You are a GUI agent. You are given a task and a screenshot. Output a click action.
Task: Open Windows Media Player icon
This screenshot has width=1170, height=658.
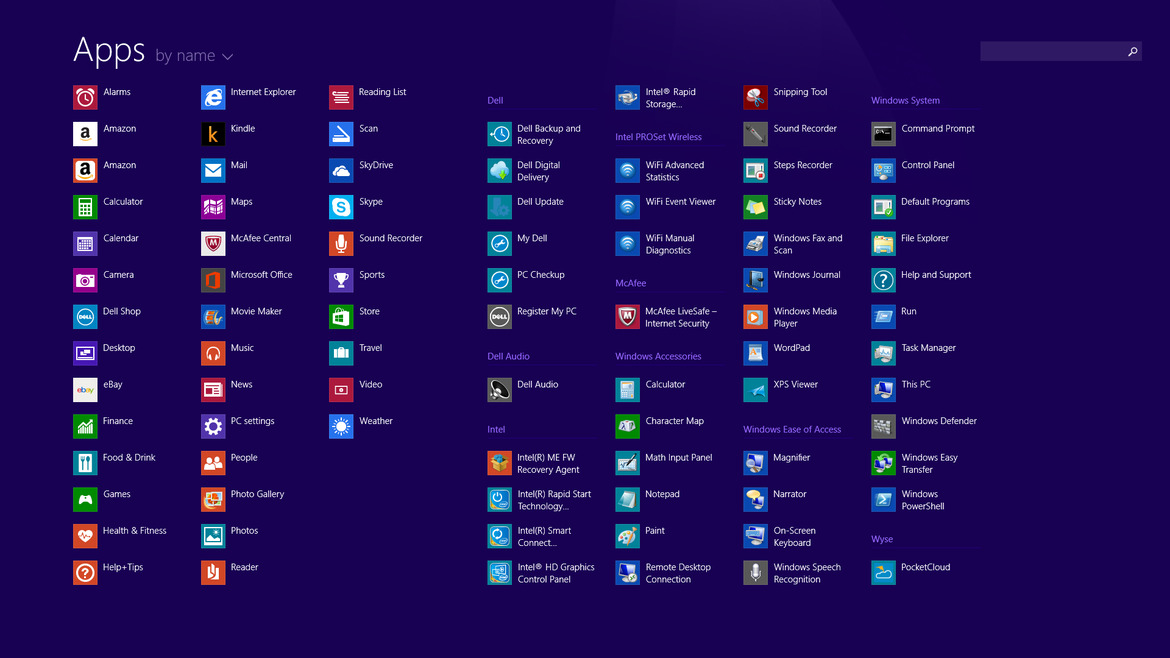tap(755, 316)
